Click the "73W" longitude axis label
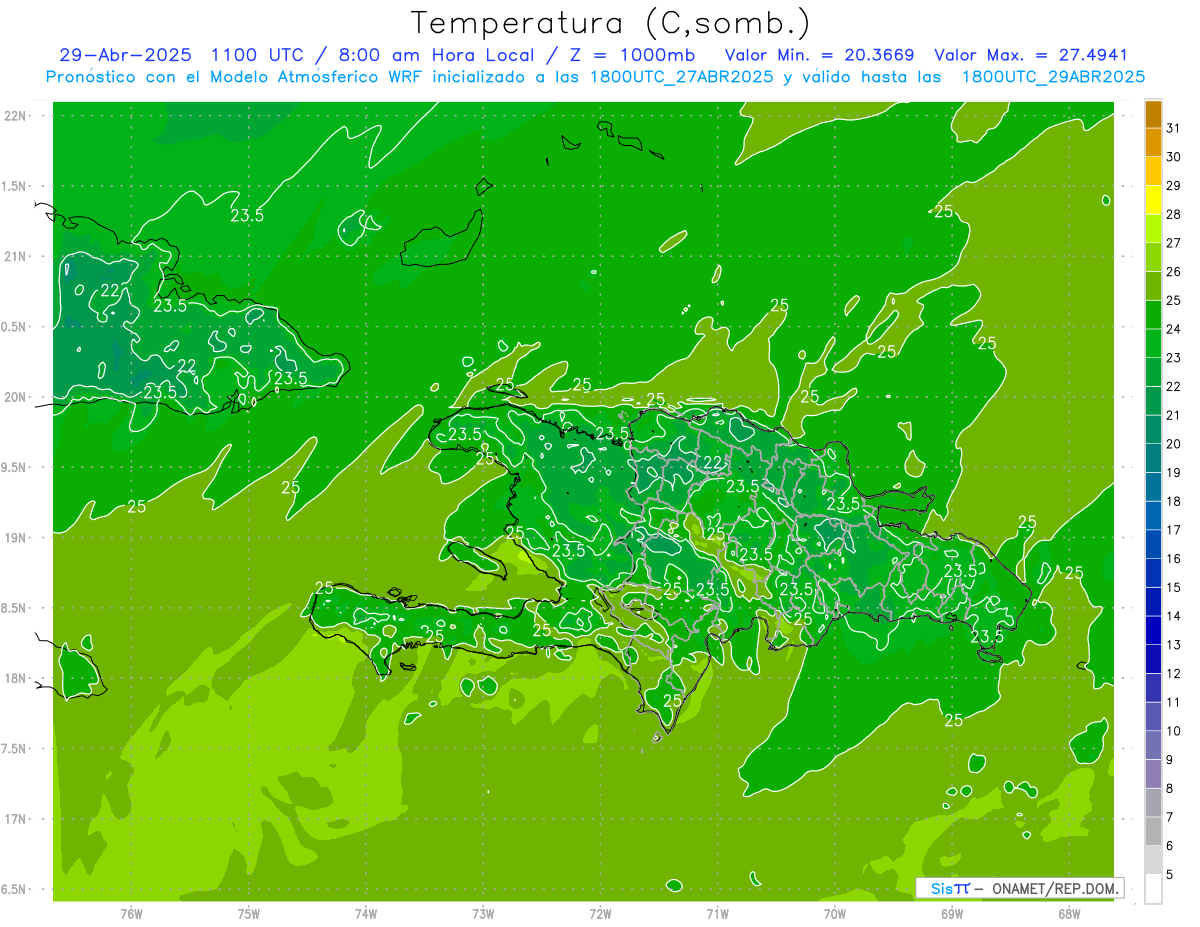The width and height of the screenshot is (1200, 927). (483, 914)
